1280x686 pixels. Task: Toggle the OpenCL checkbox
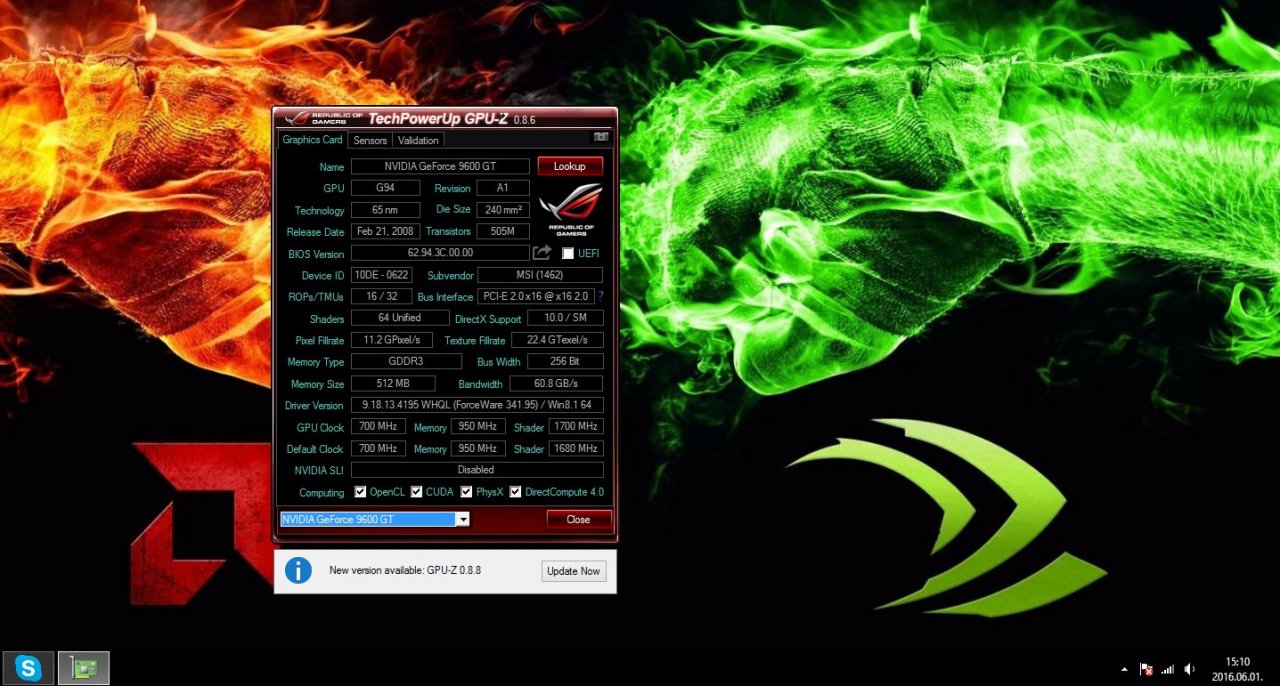tap(361, 492)
